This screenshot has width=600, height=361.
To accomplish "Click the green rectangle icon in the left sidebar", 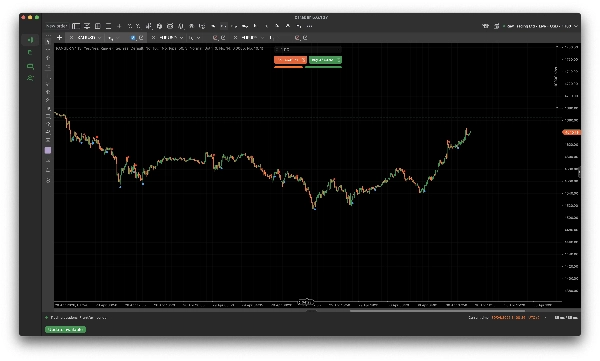I will [x=30, y=66].
